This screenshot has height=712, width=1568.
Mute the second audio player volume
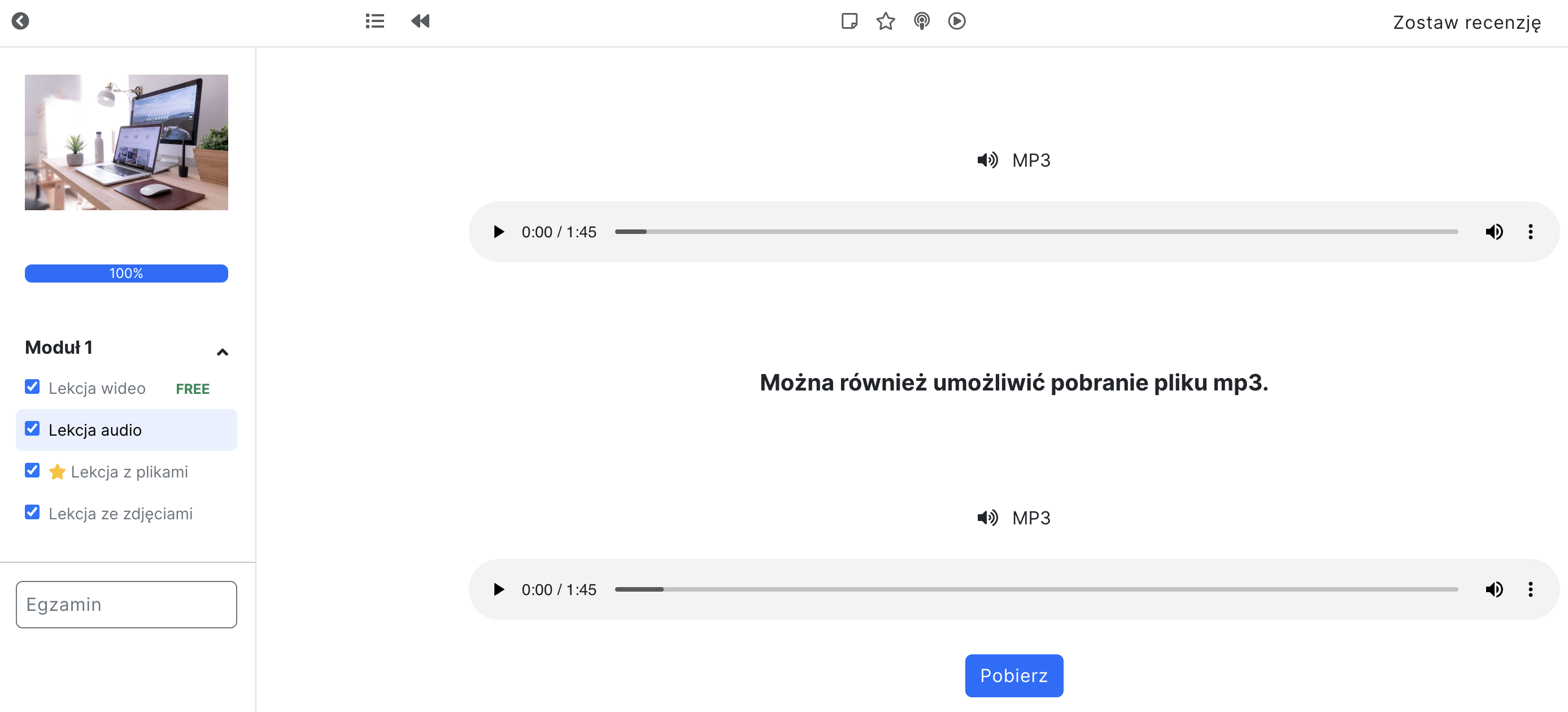pos(1494,589)
